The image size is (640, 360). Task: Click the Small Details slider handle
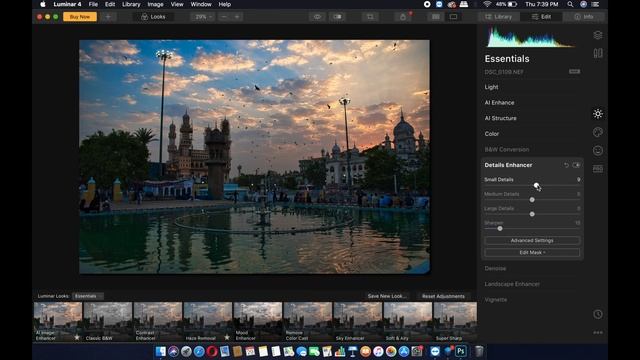click(536, 185)
